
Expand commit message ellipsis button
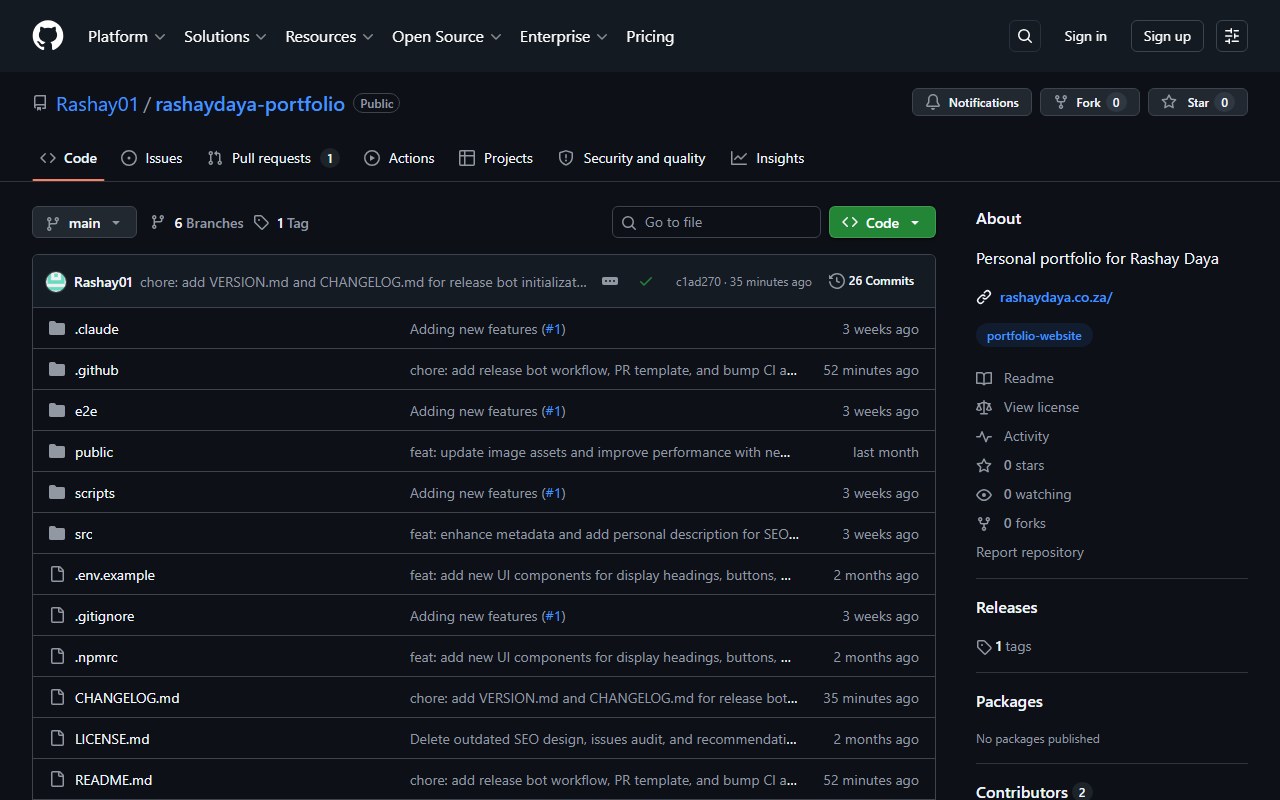pyautogui.click(x=610, y=282)
